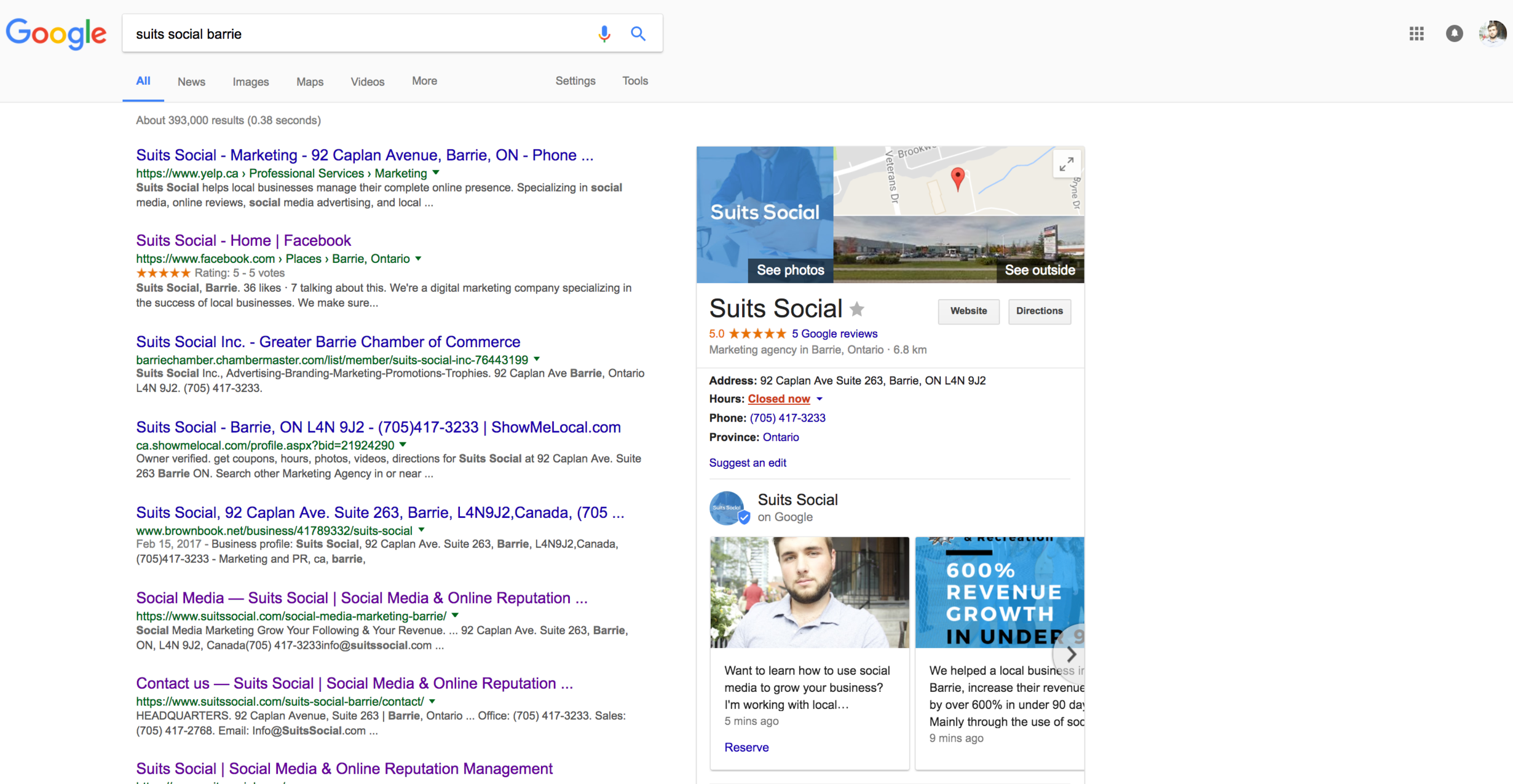Image resolution: width=1513 pixels, height=784 pixels.
Task: Click the Directions button
Action: [x=1039, y=311]
